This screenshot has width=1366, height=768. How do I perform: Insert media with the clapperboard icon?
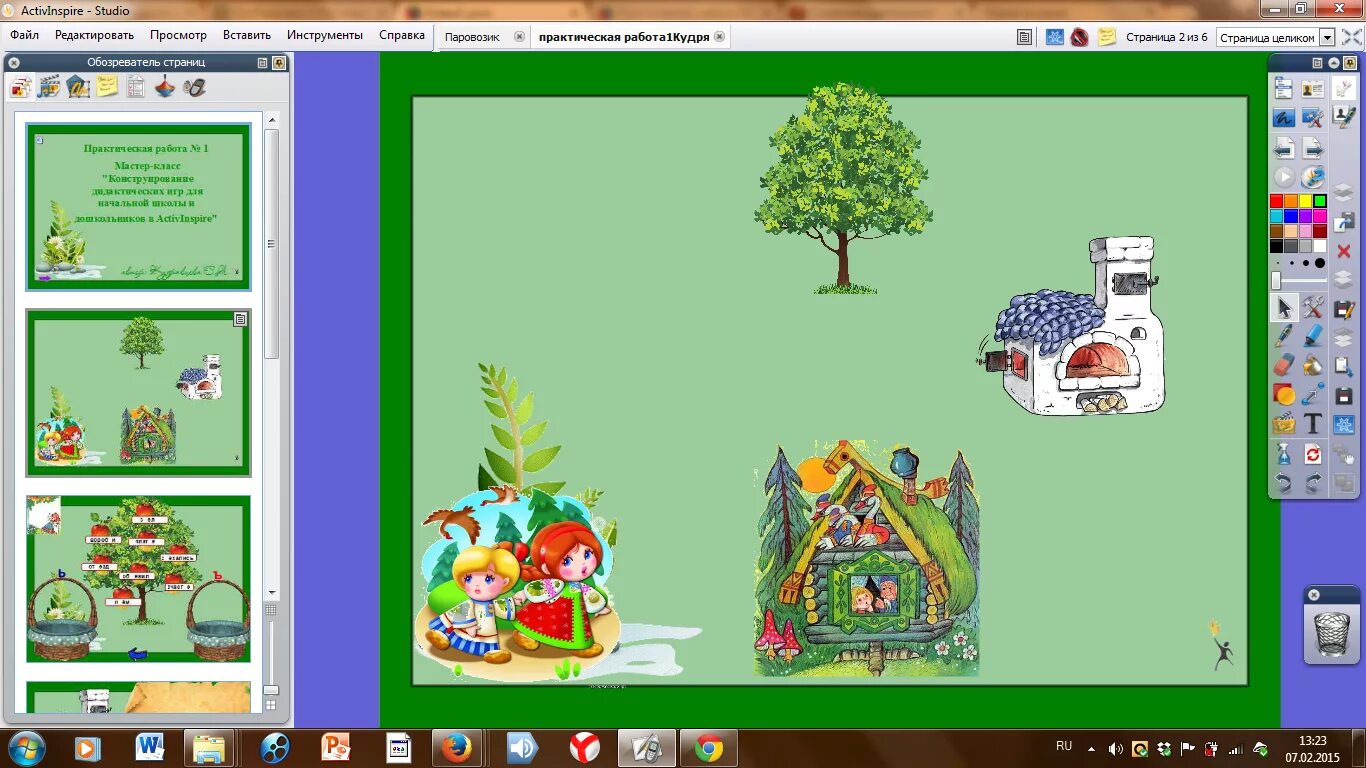point(1284,423)
